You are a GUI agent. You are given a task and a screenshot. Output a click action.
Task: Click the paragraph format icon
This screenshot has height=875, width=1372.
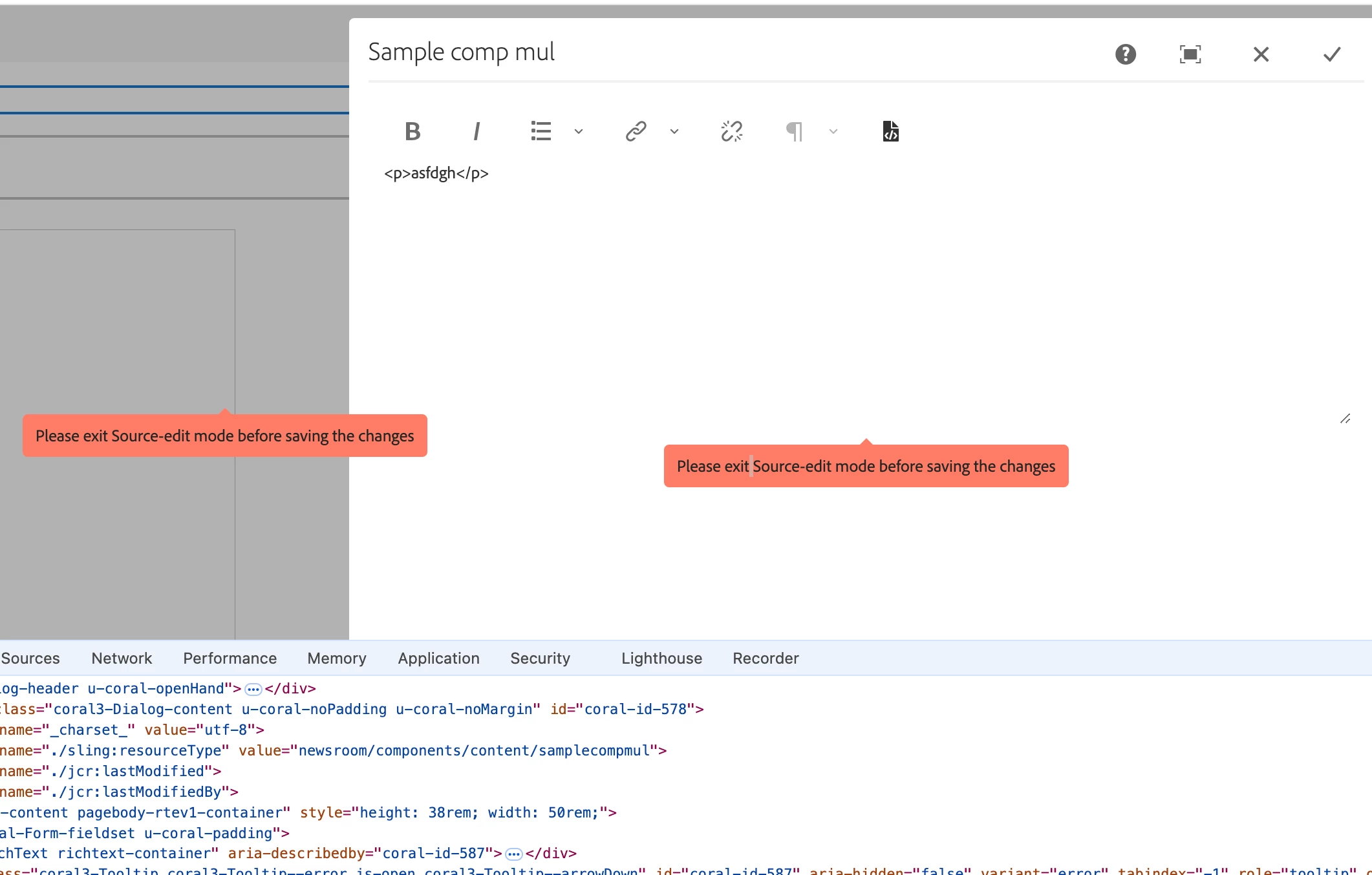794,131
